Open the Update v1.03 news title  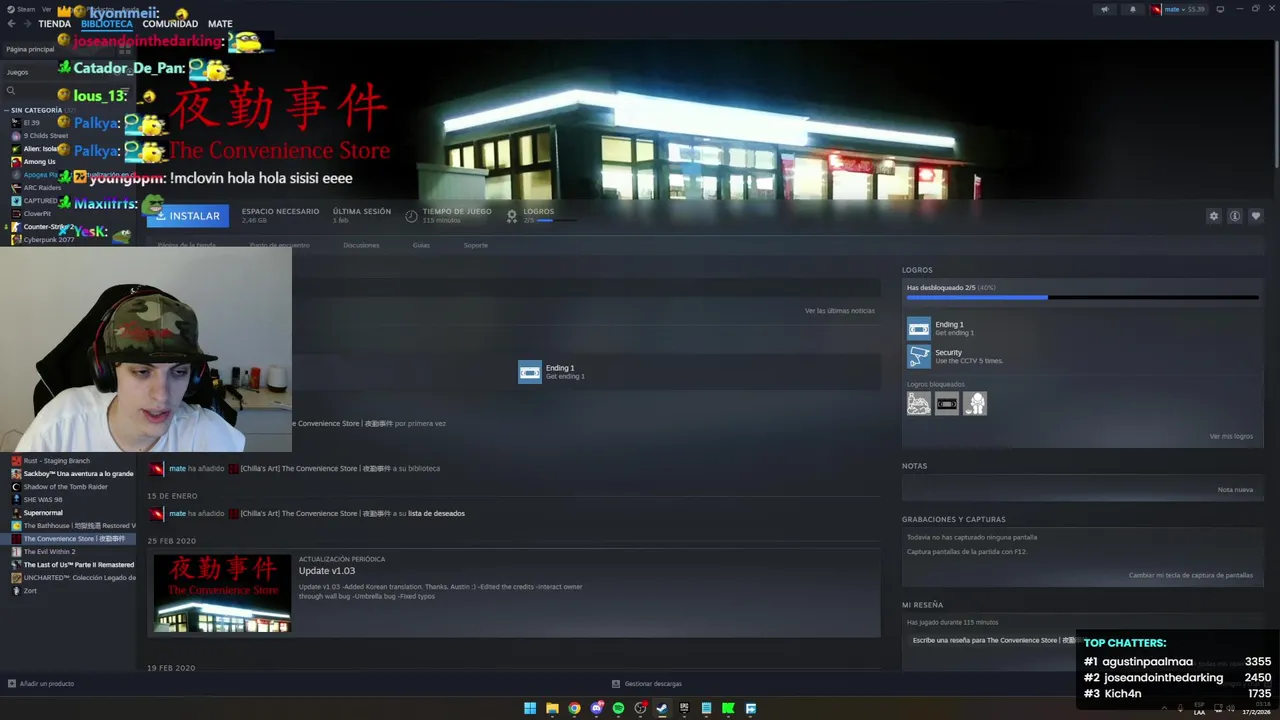click(x=327, y=571)
